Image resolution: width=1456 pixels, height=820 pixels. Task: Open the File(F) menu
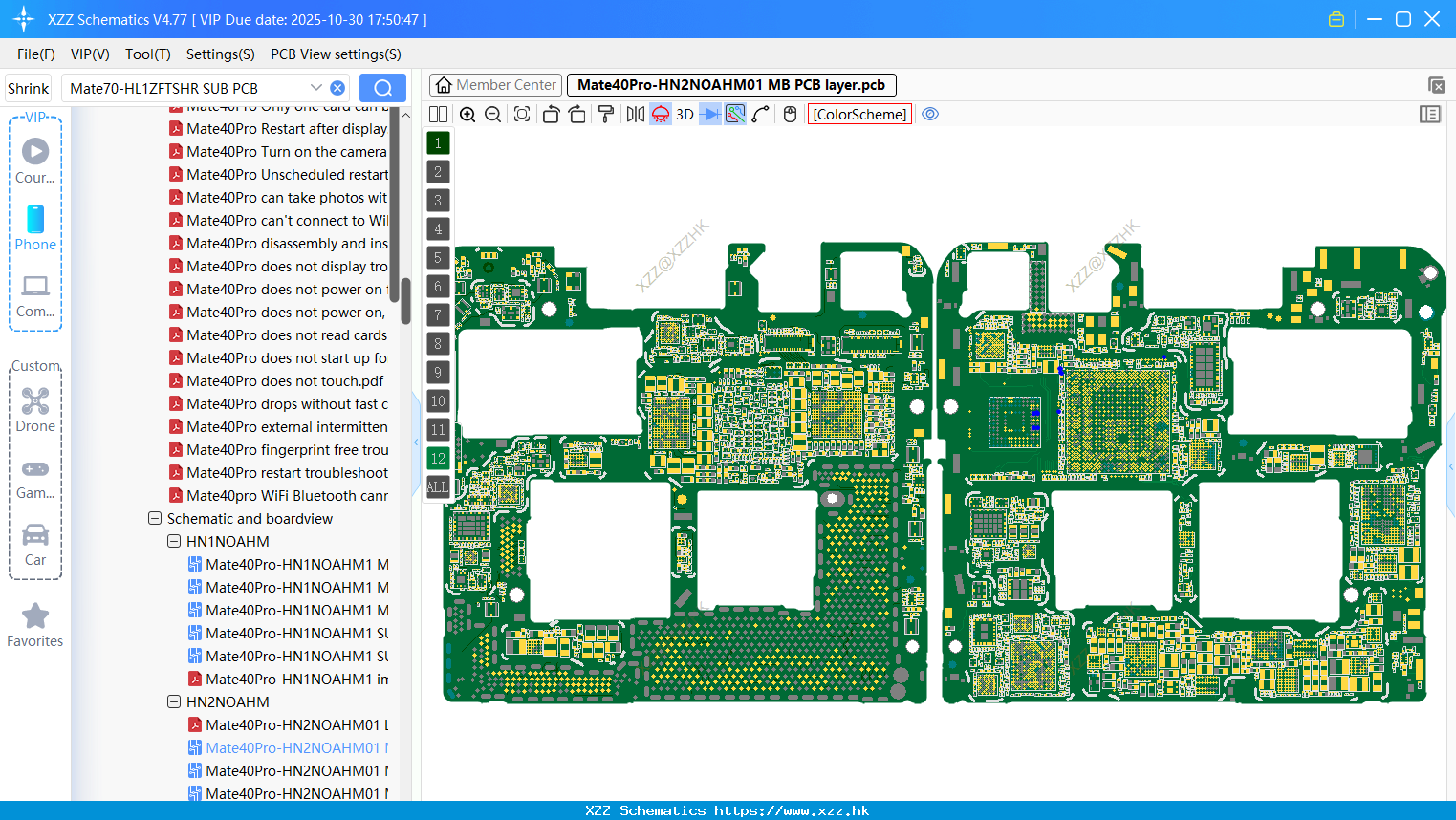tap(36, 54)
